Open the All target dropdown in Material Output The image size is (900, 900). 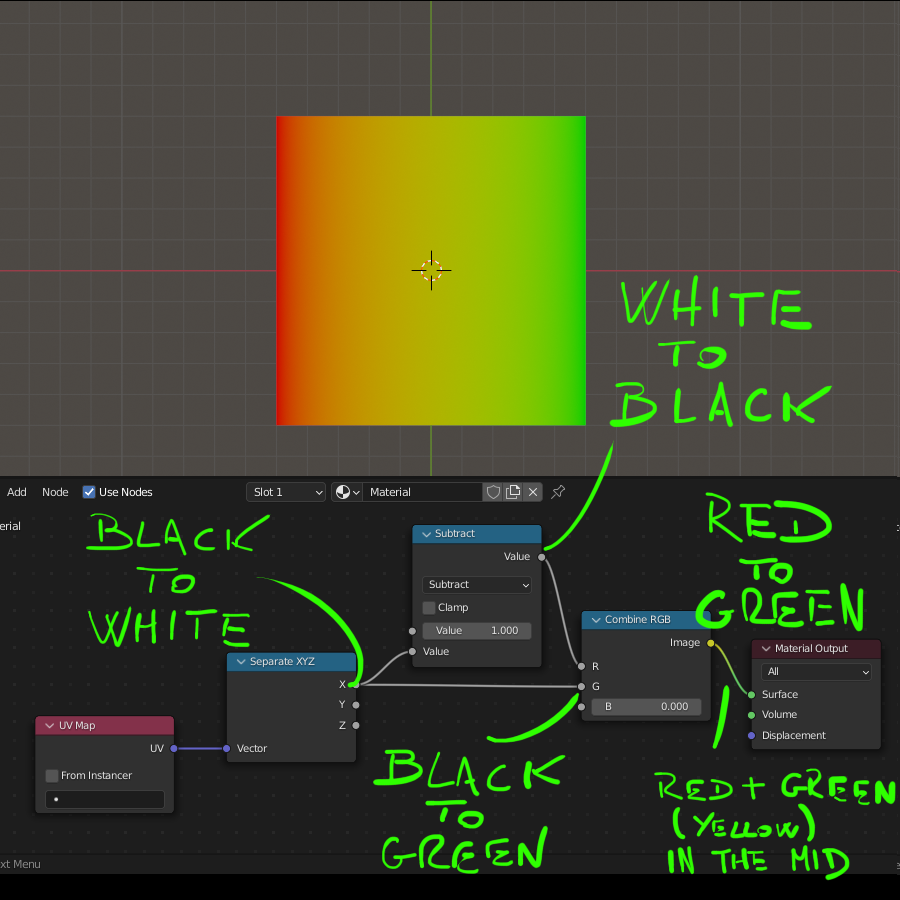click(816, 672)
